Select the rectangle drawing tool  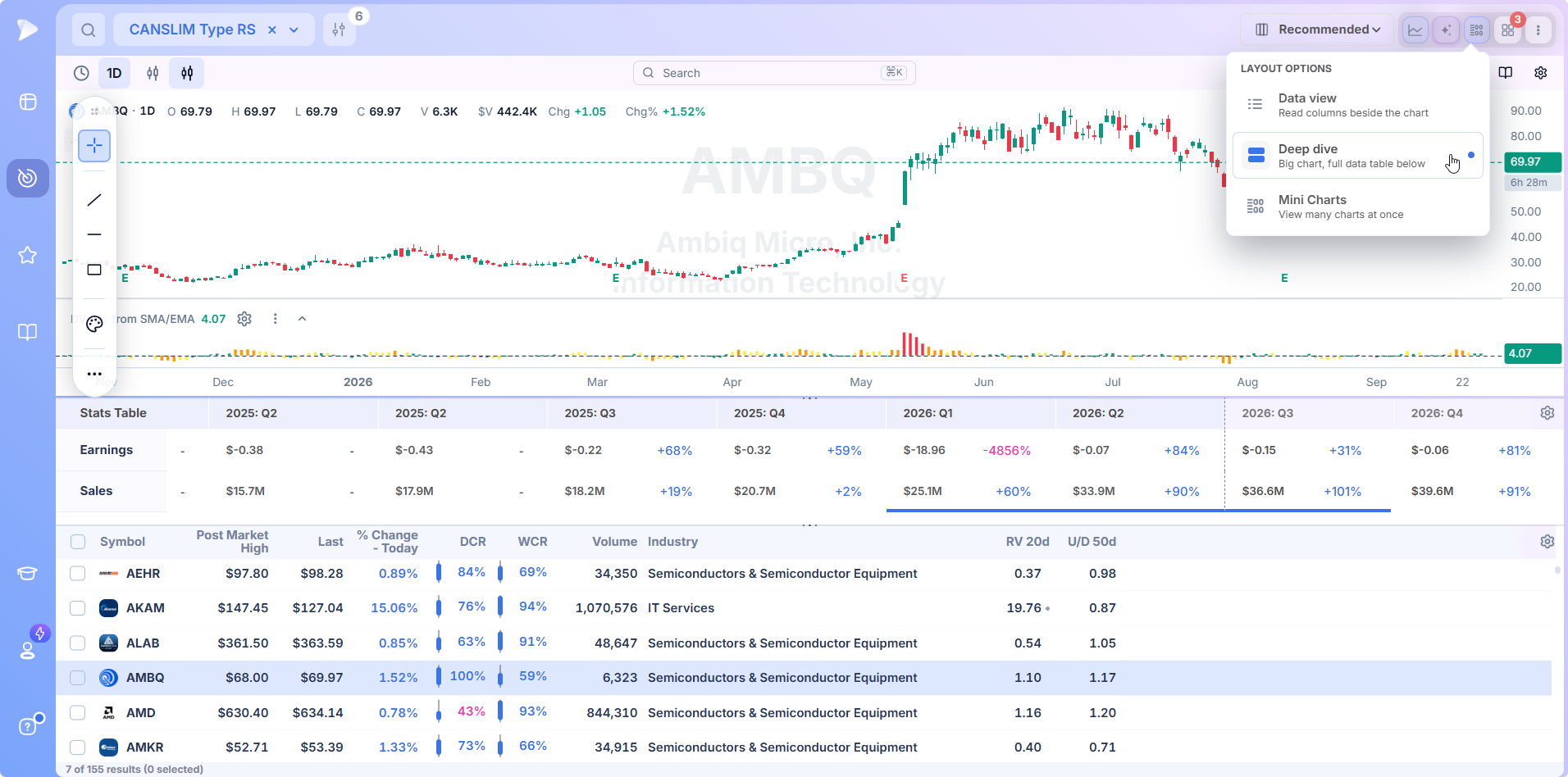(x=94, y=270)
